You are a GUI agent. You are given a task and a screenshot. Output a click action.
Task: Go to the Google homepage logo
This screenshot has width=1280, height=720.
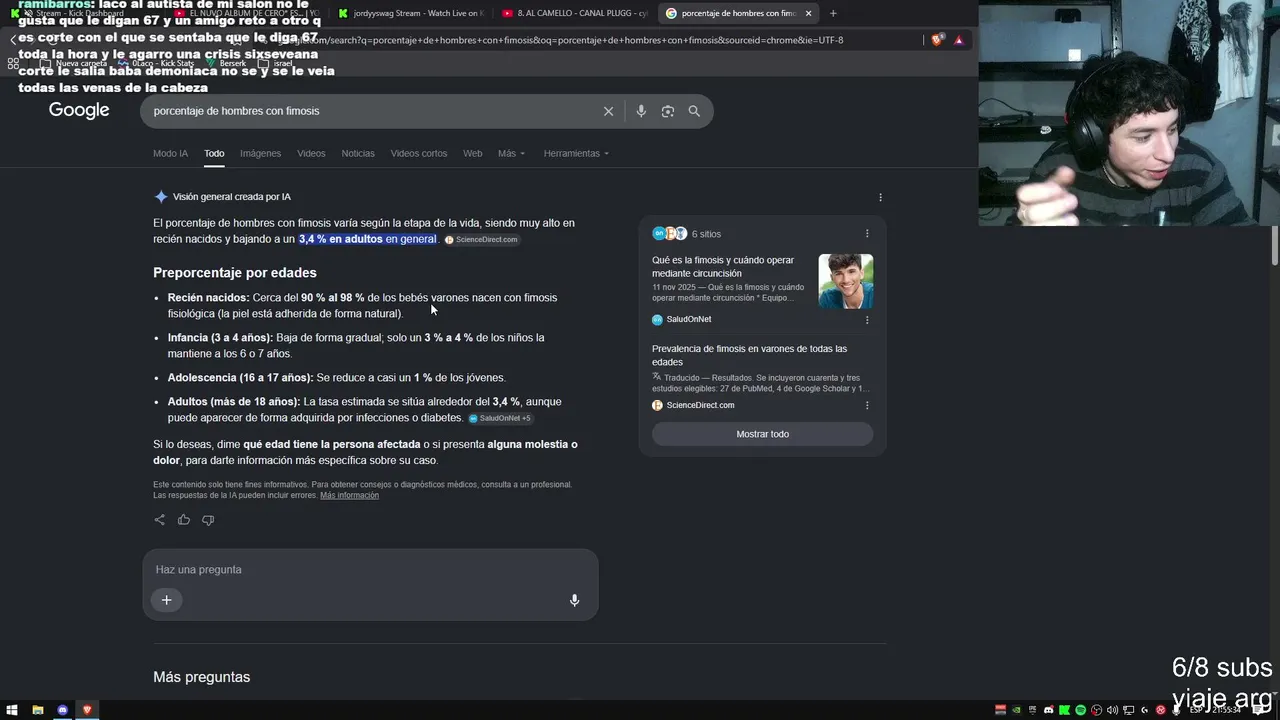click(x=79, y=110)
